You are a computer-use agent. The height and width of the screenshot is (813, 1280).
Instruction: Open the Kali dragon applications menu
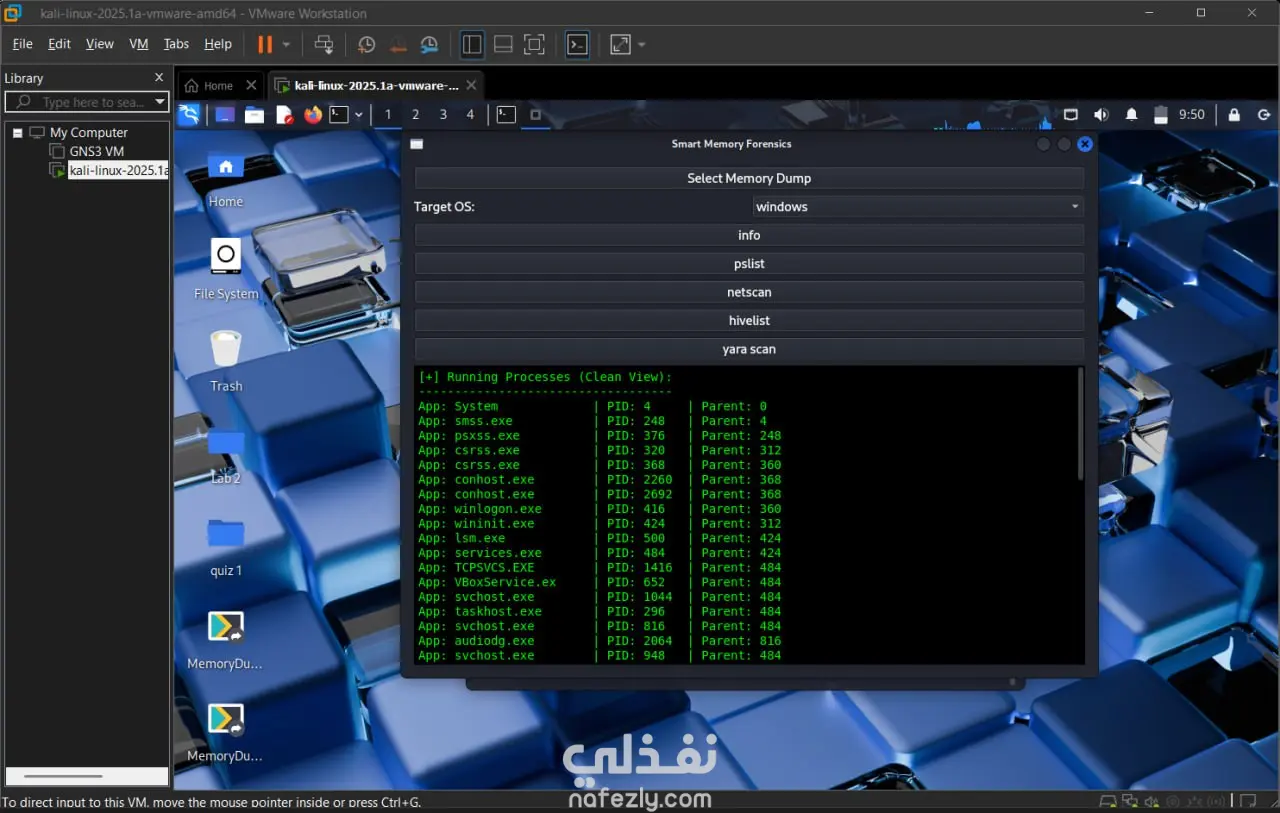(x=189, y=115)
